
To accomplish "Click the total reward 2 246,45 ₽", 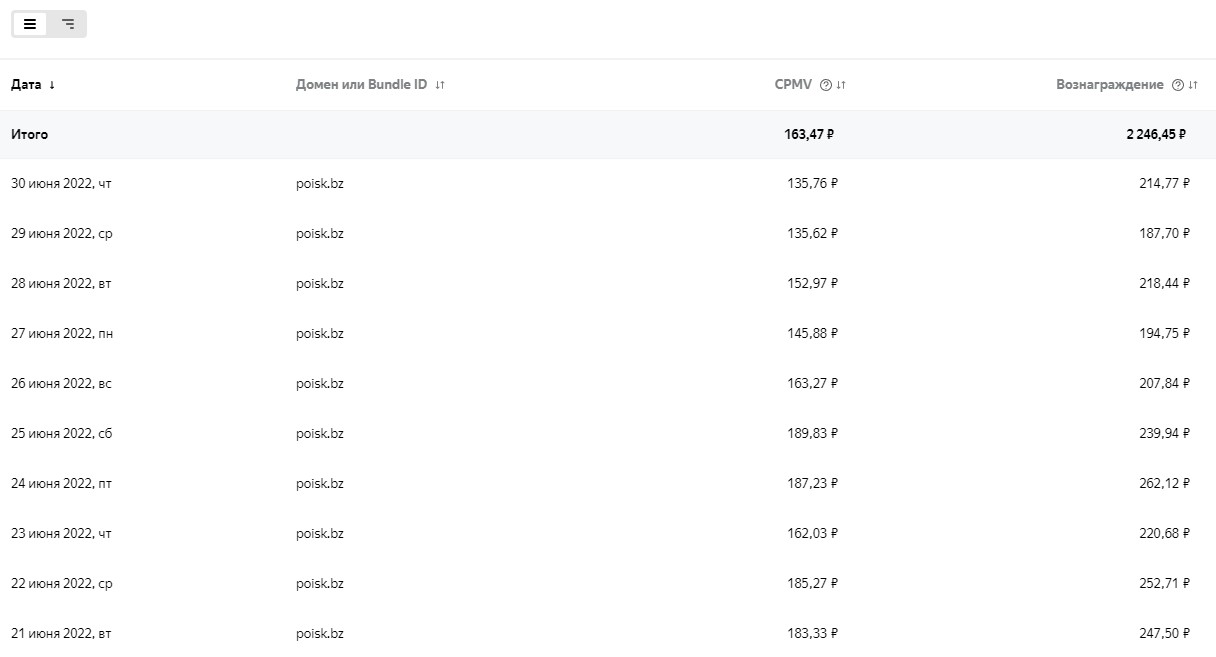I will (x=1155, y=134).
